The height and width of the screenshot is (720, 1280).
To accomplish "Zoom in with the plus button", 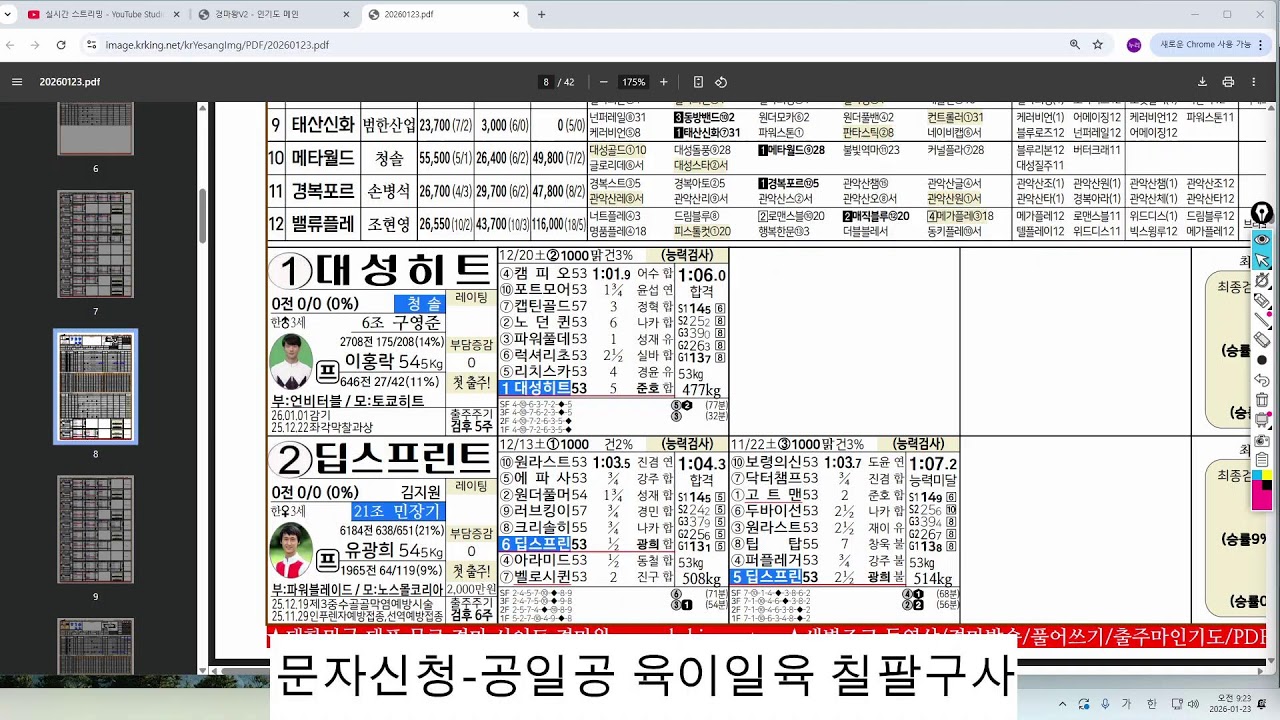I will pyautogui.click(x=663, y=82).
